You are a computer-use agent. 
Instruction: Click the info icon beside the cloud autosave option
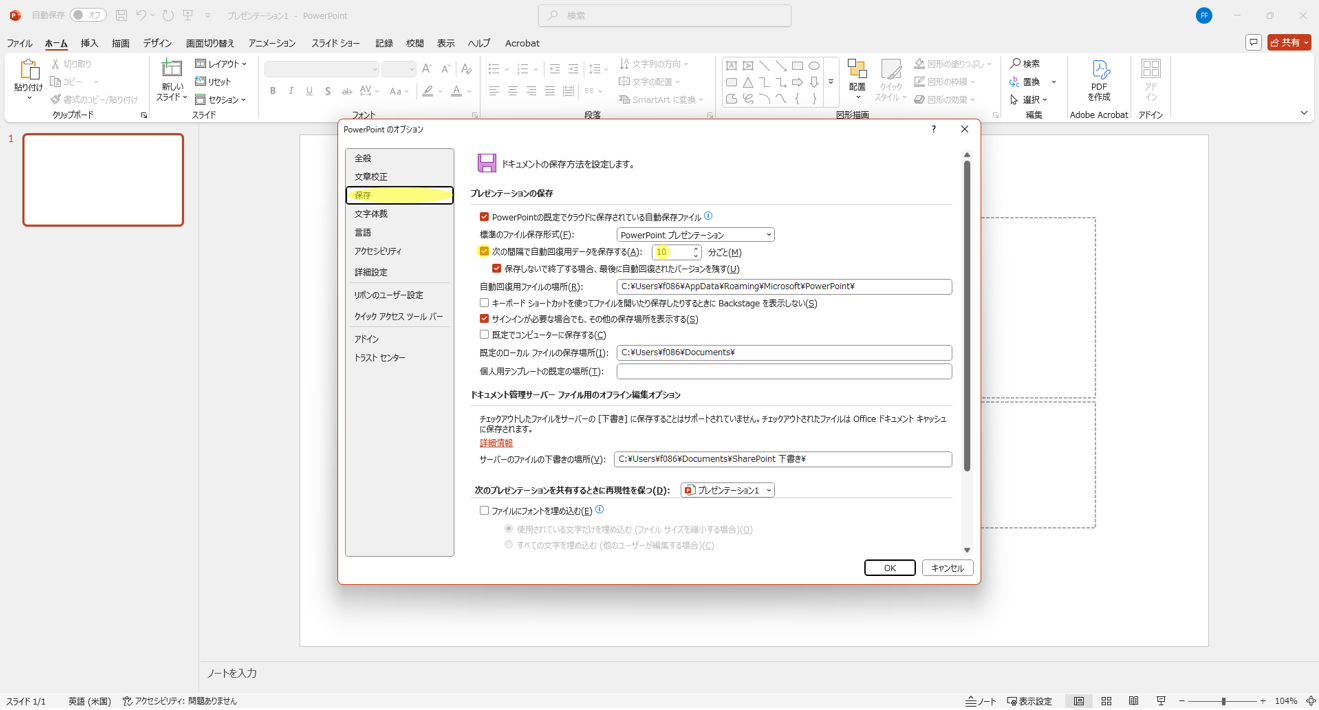[x=708, y=216]
